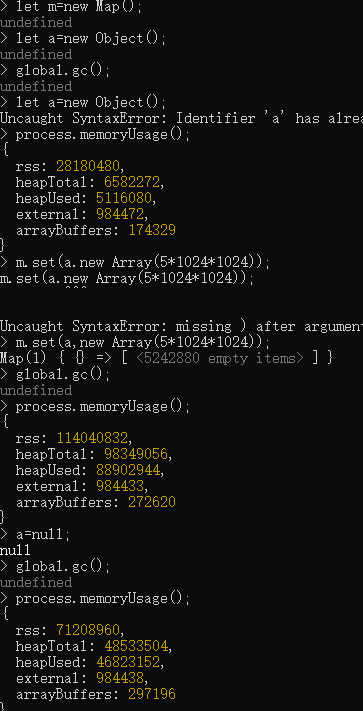The height and width of the screenshot is (711, 363).
Task: Click the arrayBuffers value 174329
Action: 152,230
